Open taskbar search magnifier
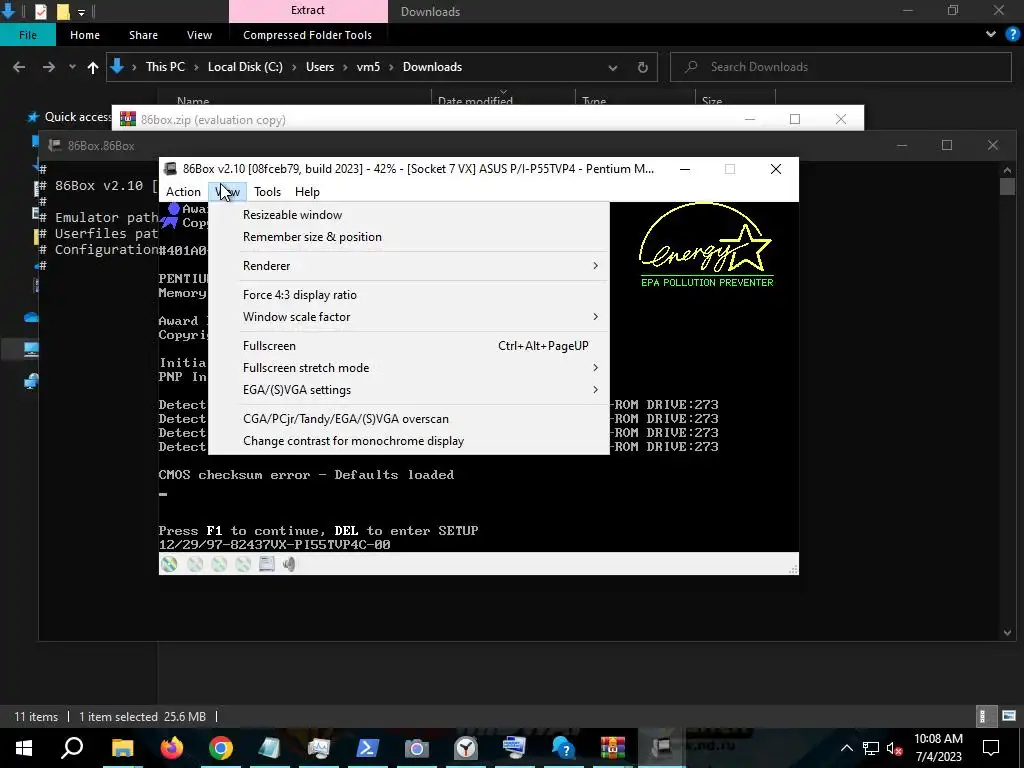1024x768 pixels. (x=72, y=747)
